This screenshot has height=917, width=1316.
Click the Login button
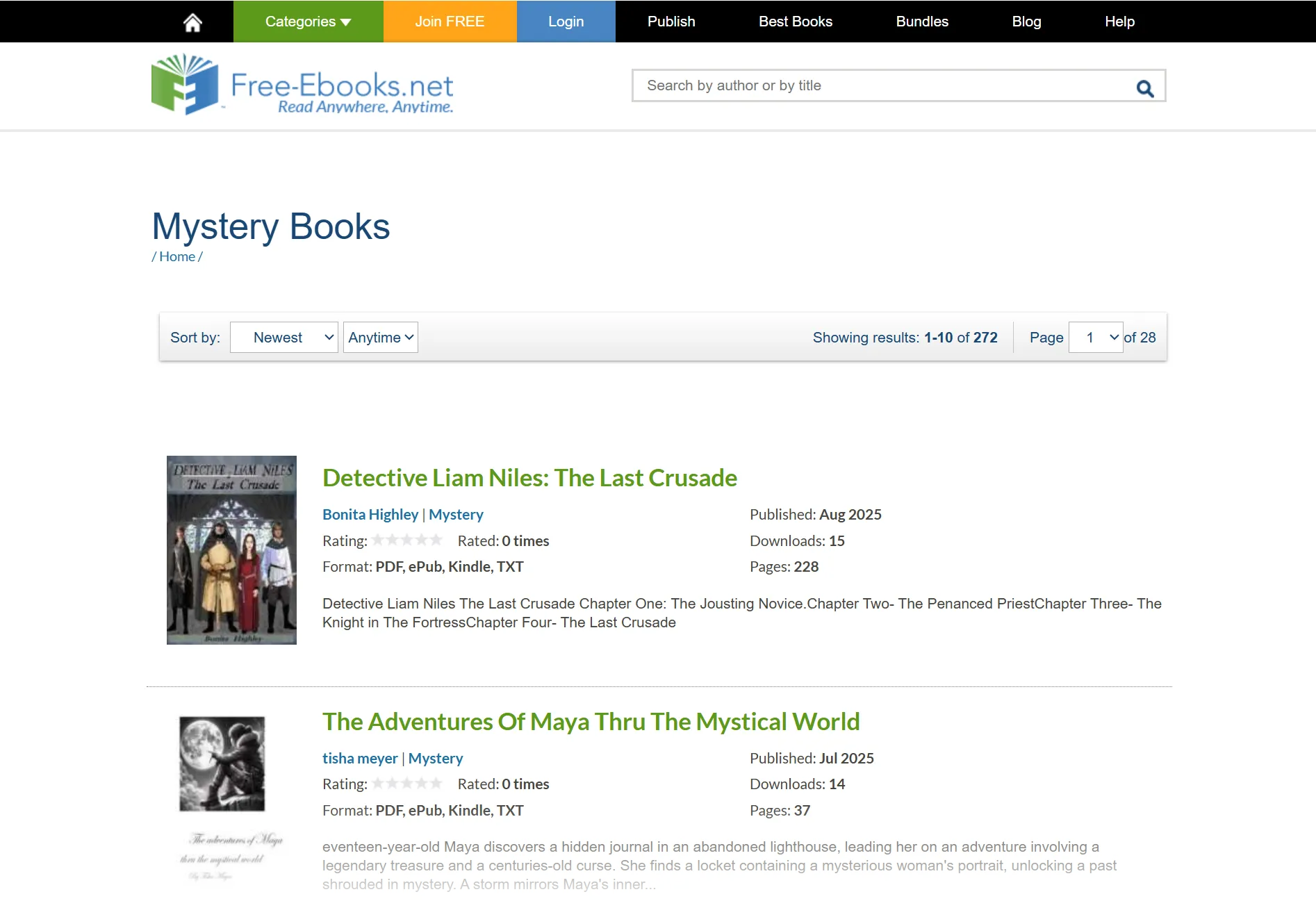tap(566, 21)
